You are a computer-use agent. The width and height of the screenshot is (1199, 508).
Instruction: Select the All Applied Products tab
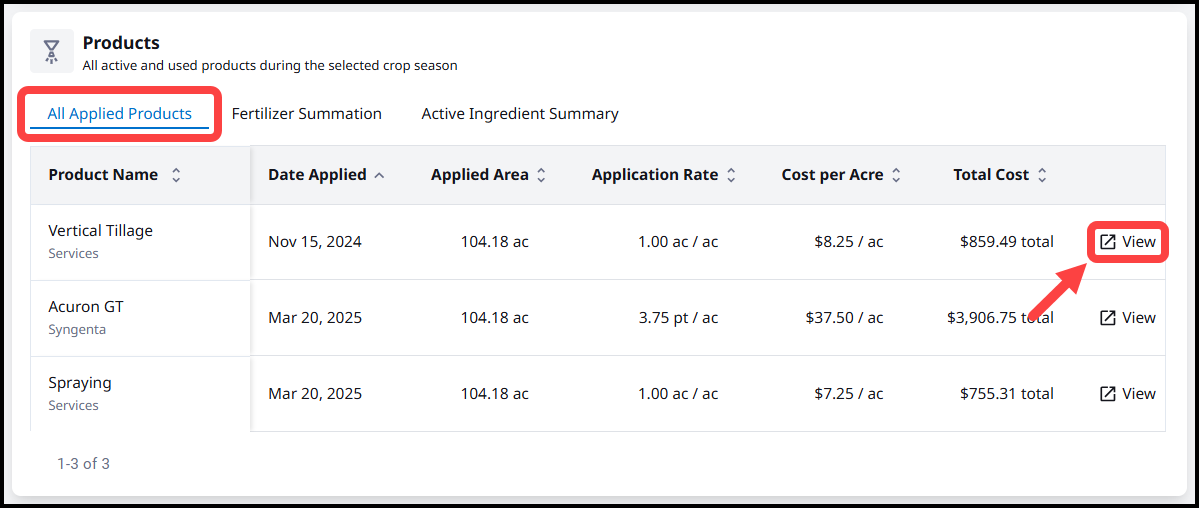119,114
